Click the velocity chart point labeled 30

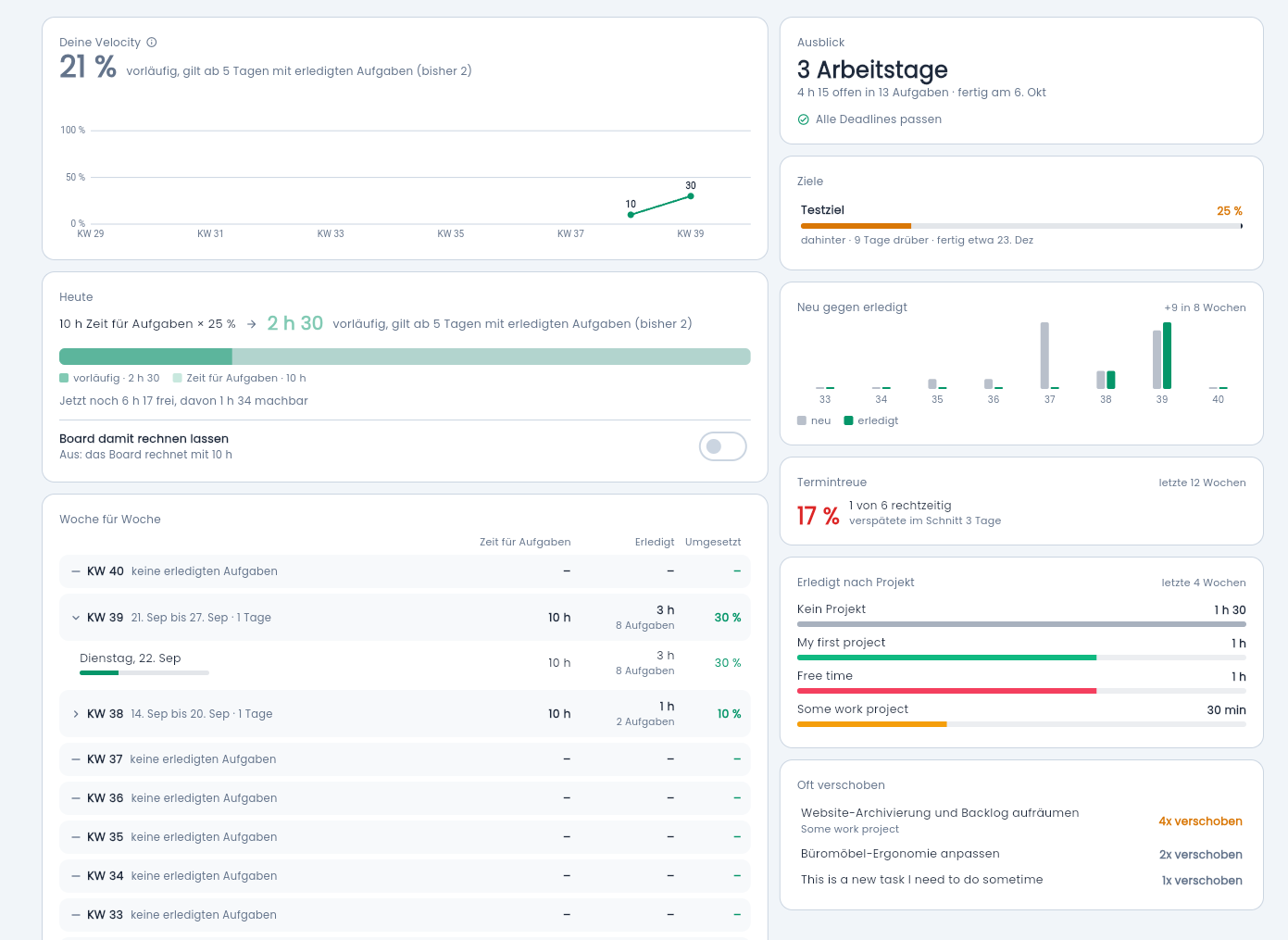(691, 196)
